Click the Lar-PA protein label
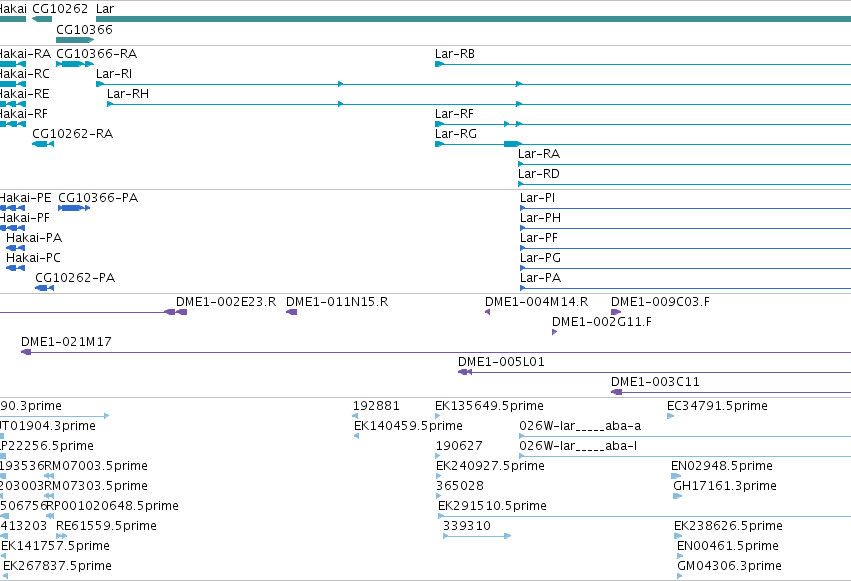Viewport: 851px width, 581px height. 541,278
